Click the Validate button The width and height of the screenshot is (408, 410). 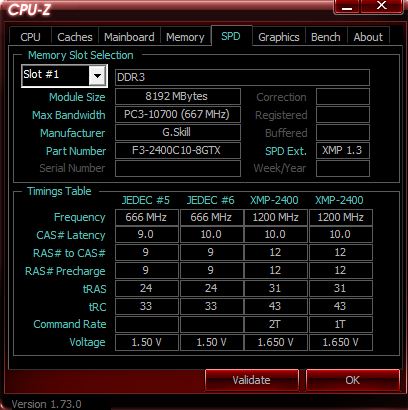[252, 380]
